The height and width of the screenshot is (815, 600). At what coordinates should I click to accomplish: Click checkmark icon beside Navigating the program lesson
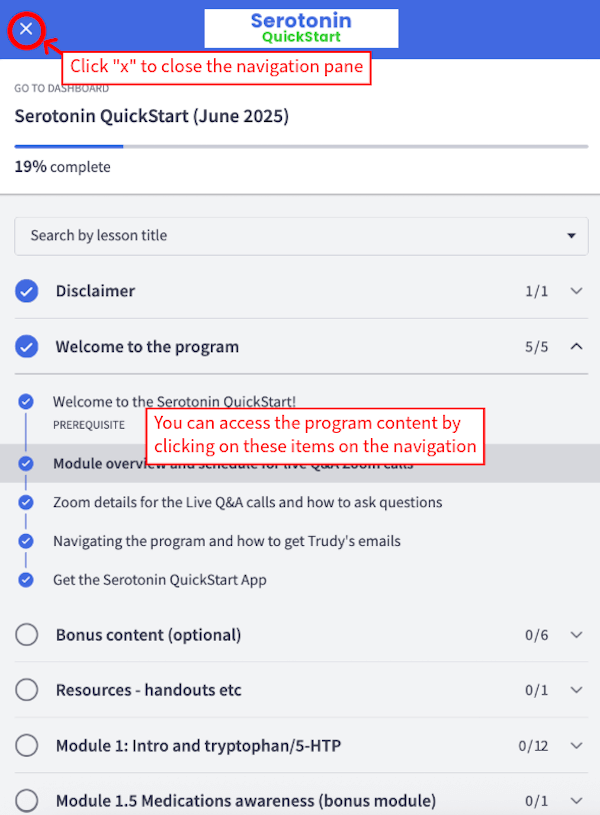[26, 541]
